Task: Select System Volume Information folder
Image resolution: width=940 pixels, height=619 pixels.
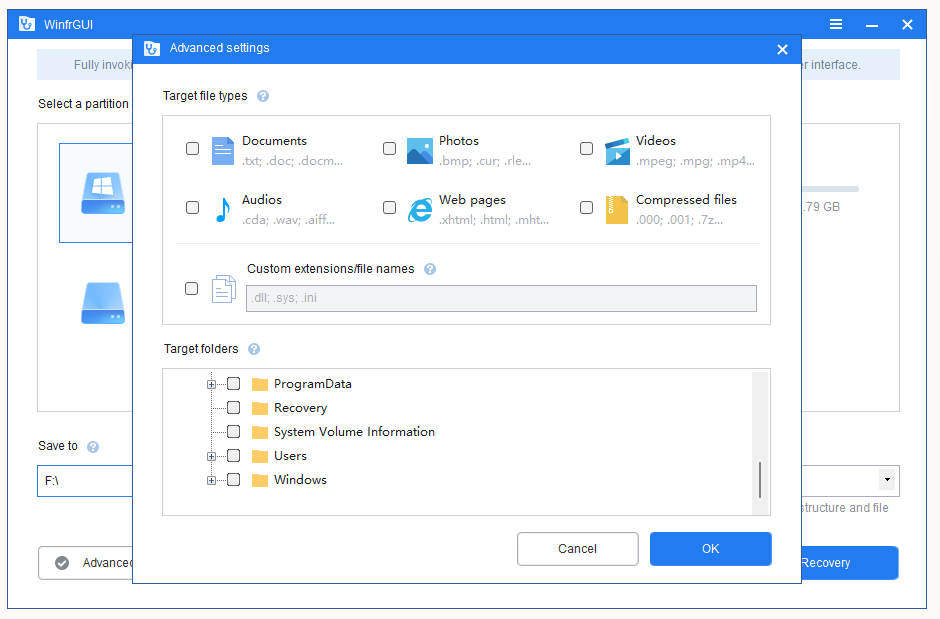Action: [354, 432]
